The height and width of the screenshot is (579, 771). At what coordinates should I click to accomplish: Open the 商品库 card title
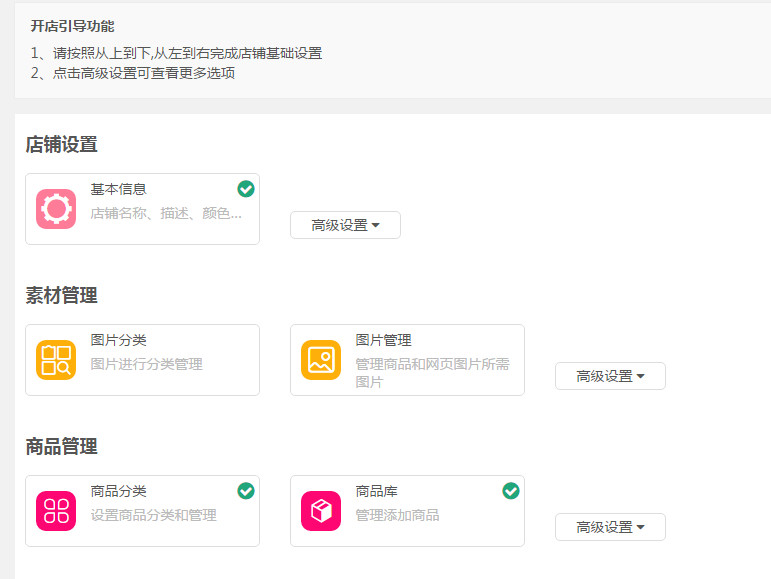pyautogui.click(x=376, y=491)
